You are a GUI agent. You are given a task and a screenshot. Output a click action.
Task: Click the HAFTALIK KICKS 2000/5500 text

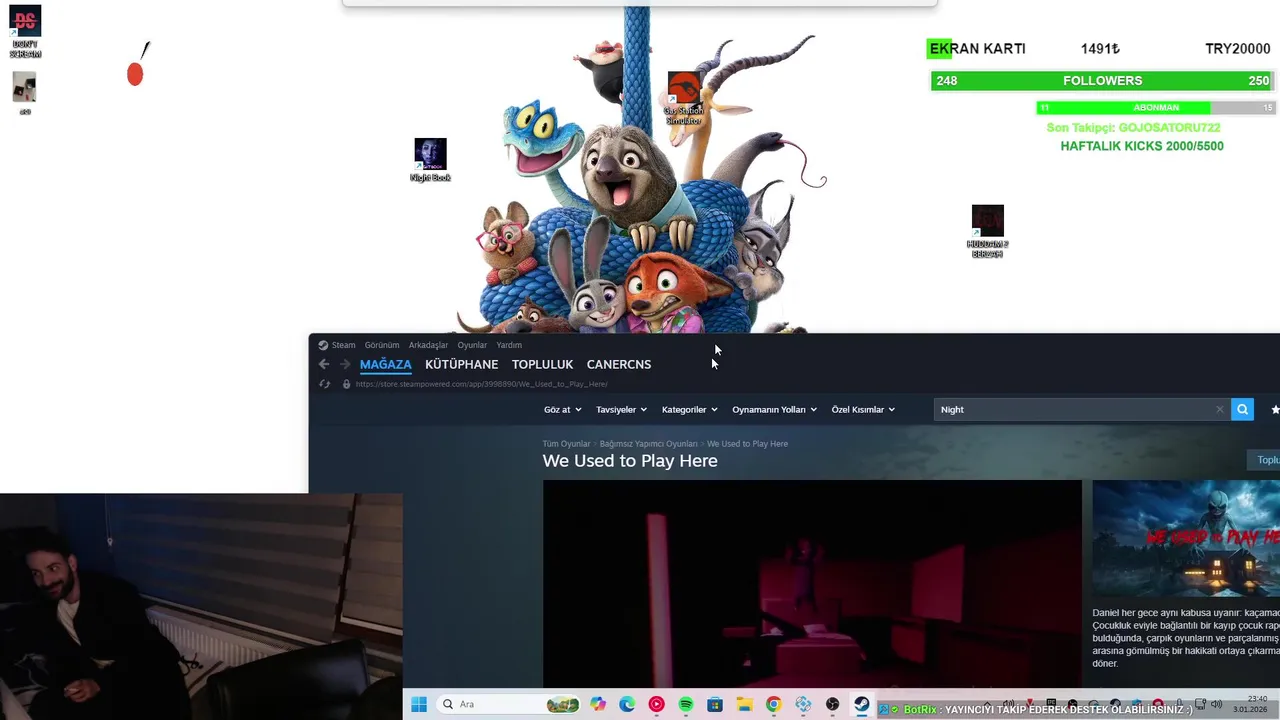point(1142,146)
